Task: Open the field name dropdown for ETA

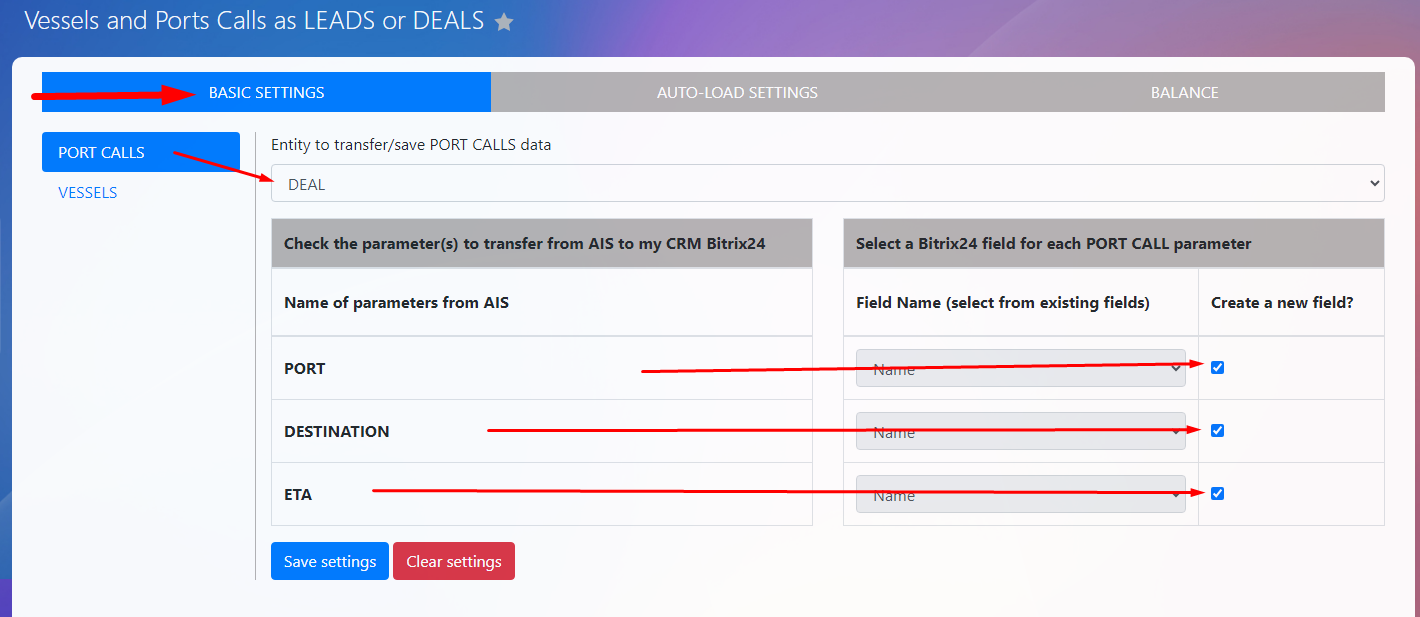Action: (x=1020, y=494)
